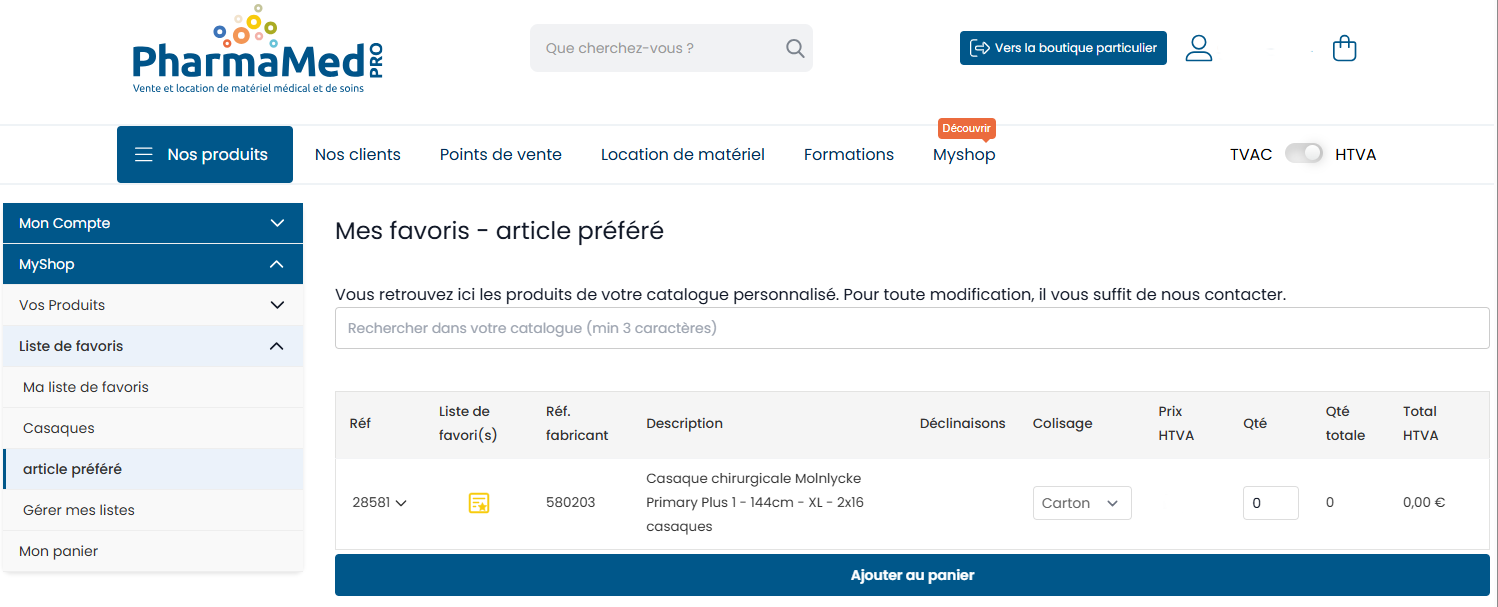1498x607 pixels.
Task: Open the Carton colisage dropdown
Action: tap(1081, 503)
